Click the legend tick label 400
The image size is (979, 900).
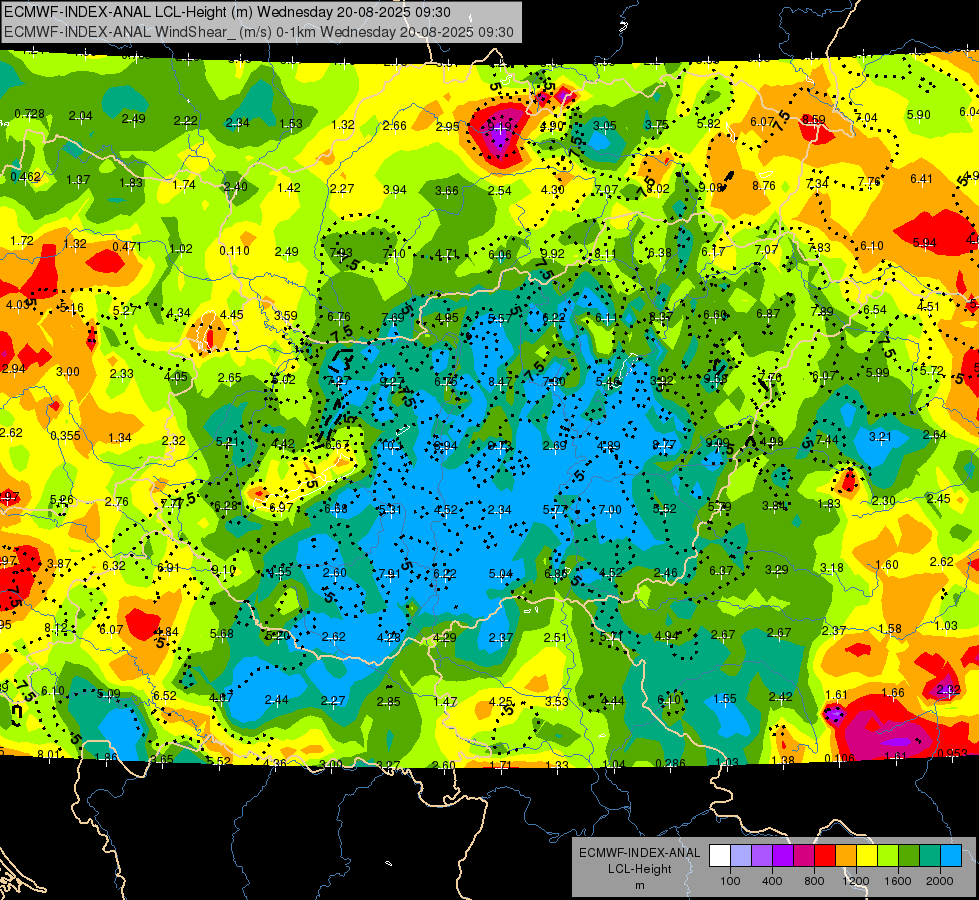(772, 881)
